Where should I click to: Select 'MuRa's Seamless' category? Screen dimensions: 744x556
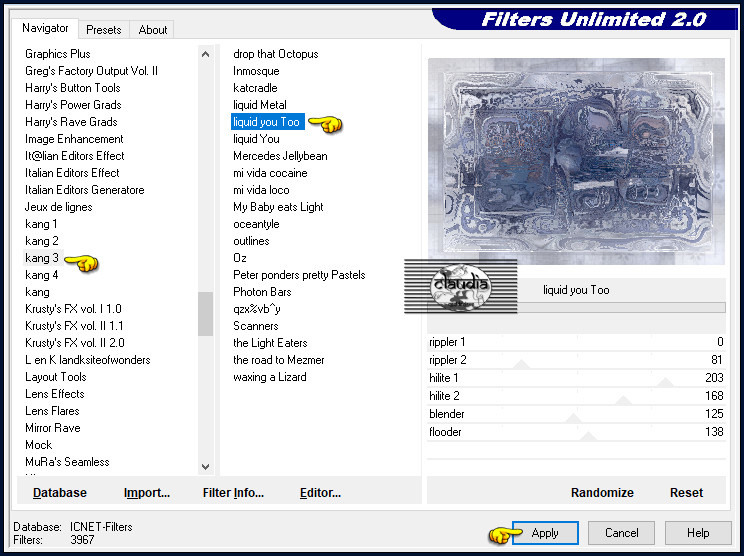coord(67,462)
